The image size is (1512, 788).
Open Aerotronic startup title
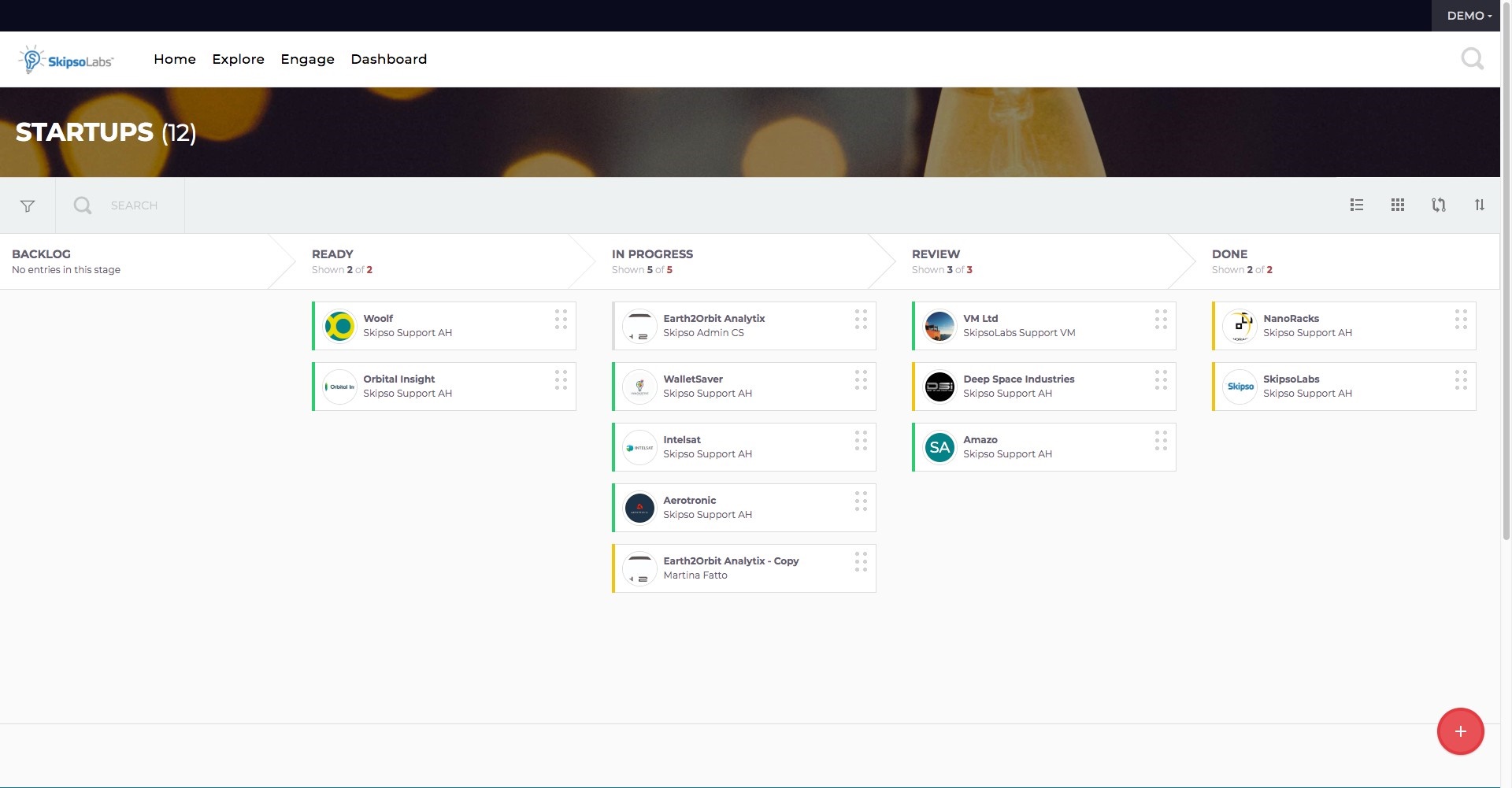690,501
